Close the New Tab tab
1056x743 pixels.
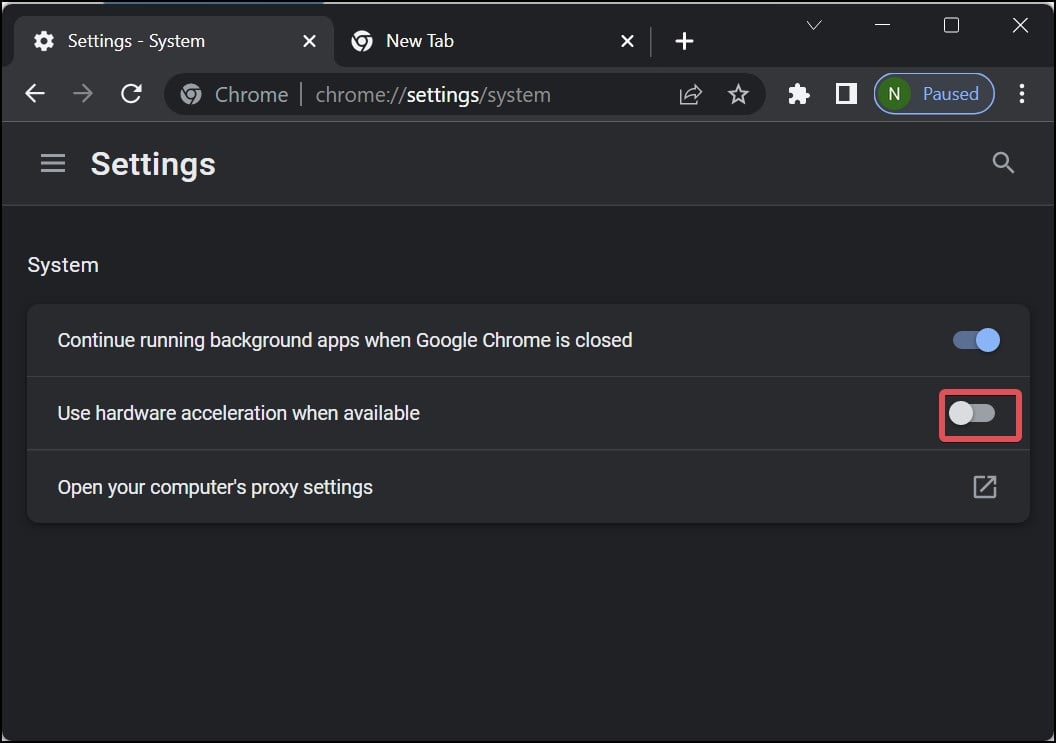coord(627,41)
